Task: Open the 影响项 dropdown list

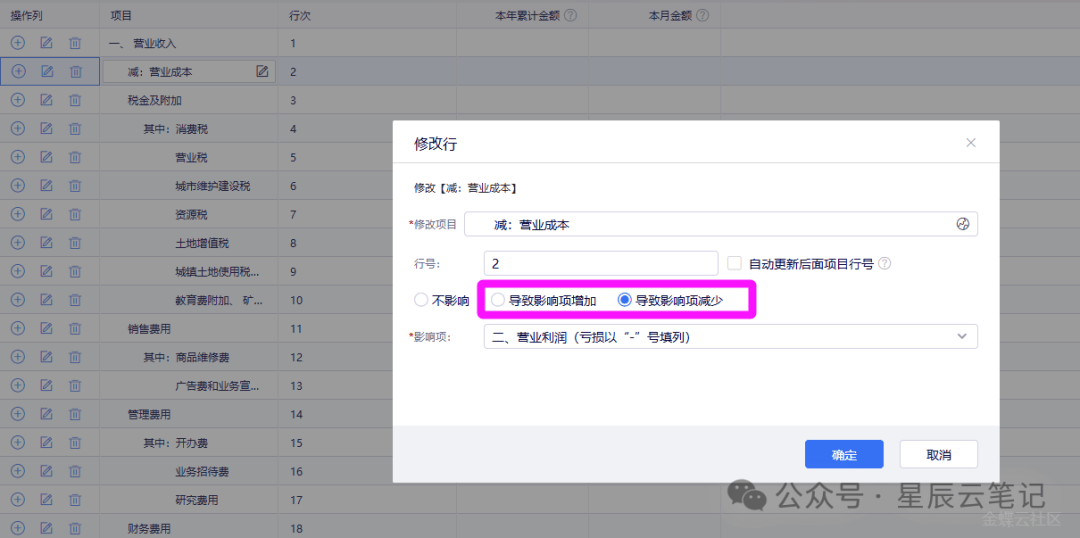Action: tap(730, 337)
